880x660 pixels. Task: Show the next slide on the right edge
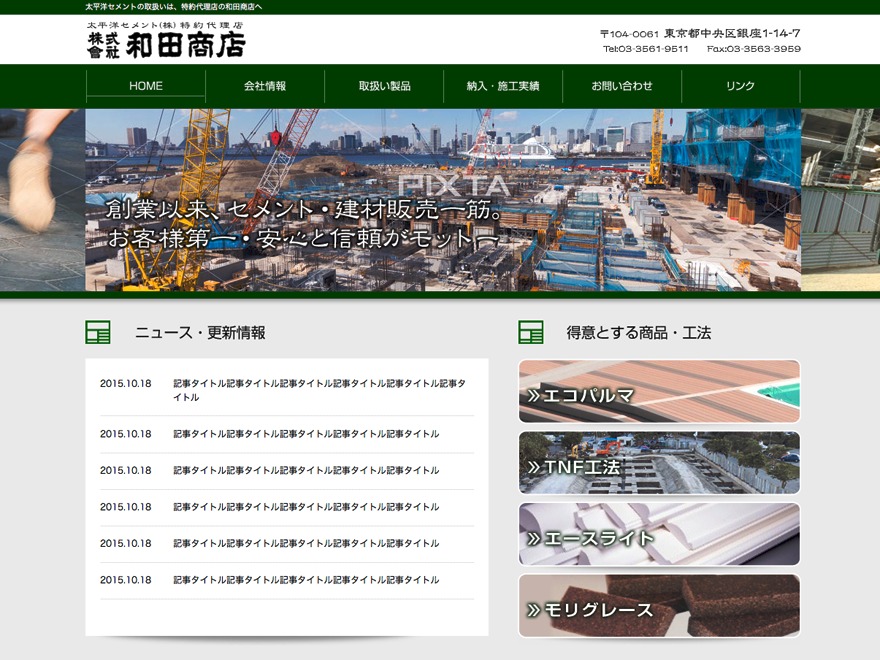(841, 200)
